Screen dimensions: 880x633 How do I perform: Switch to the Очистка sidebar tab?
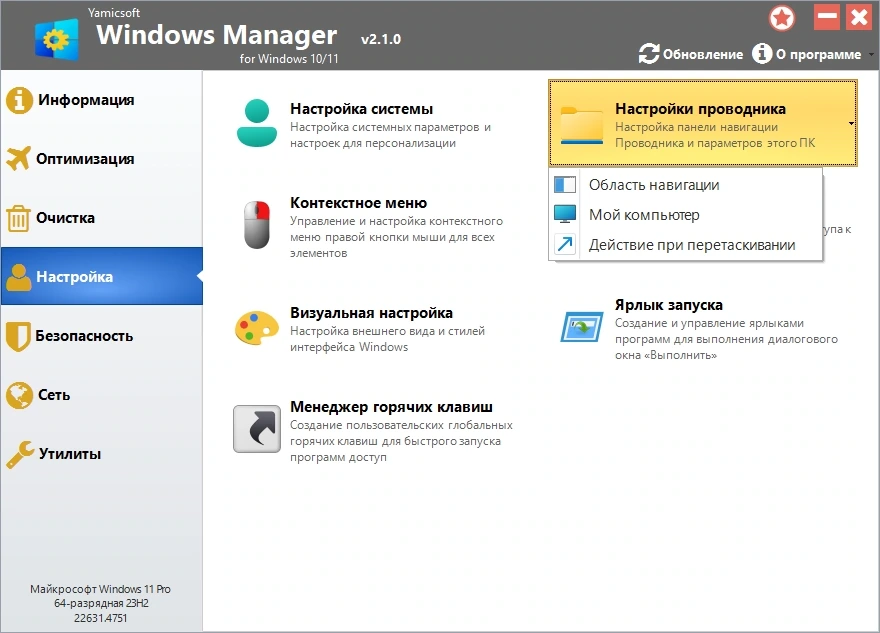pyautogui.click(x=102, y=218)
